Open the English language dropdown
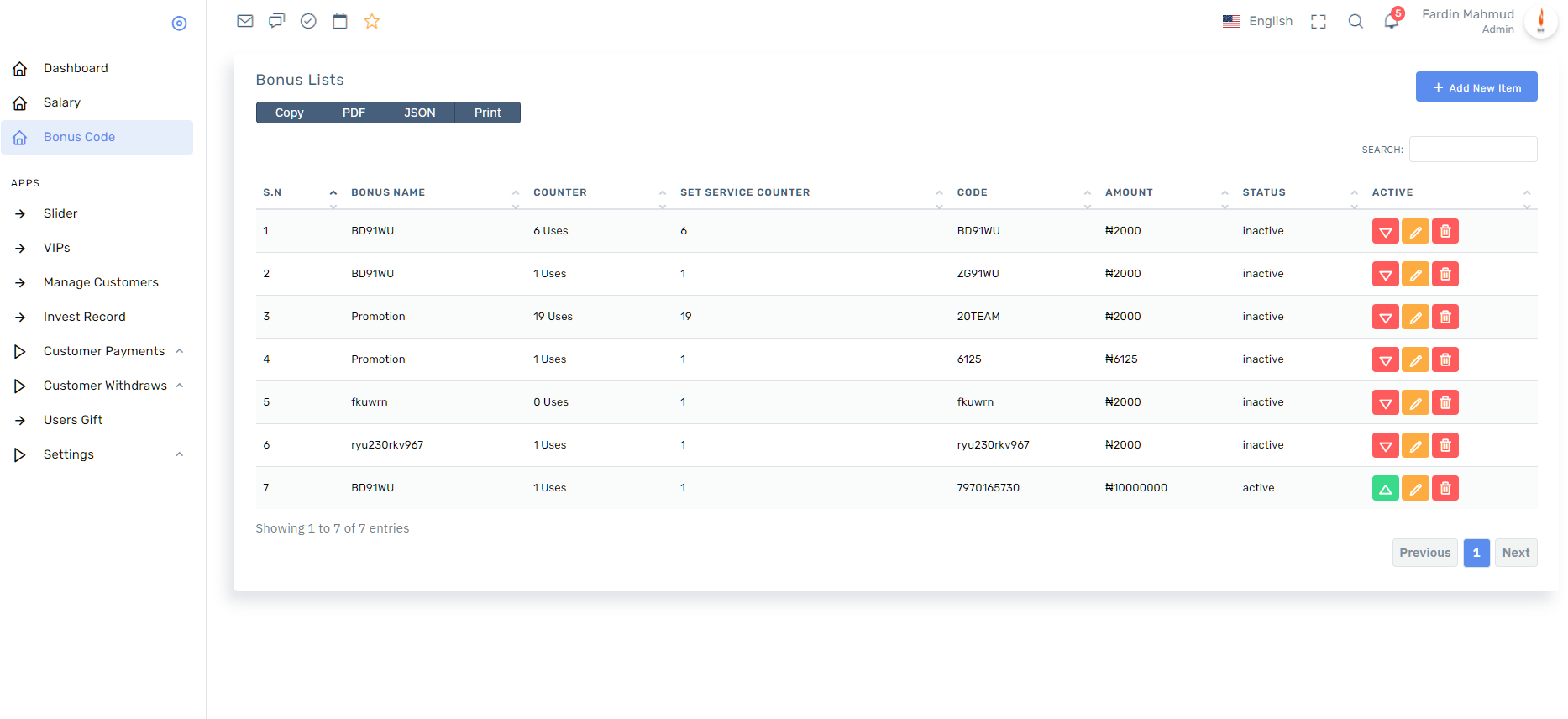The image size is (1568, 719). pyautogui.click(x=1258, y=21)
